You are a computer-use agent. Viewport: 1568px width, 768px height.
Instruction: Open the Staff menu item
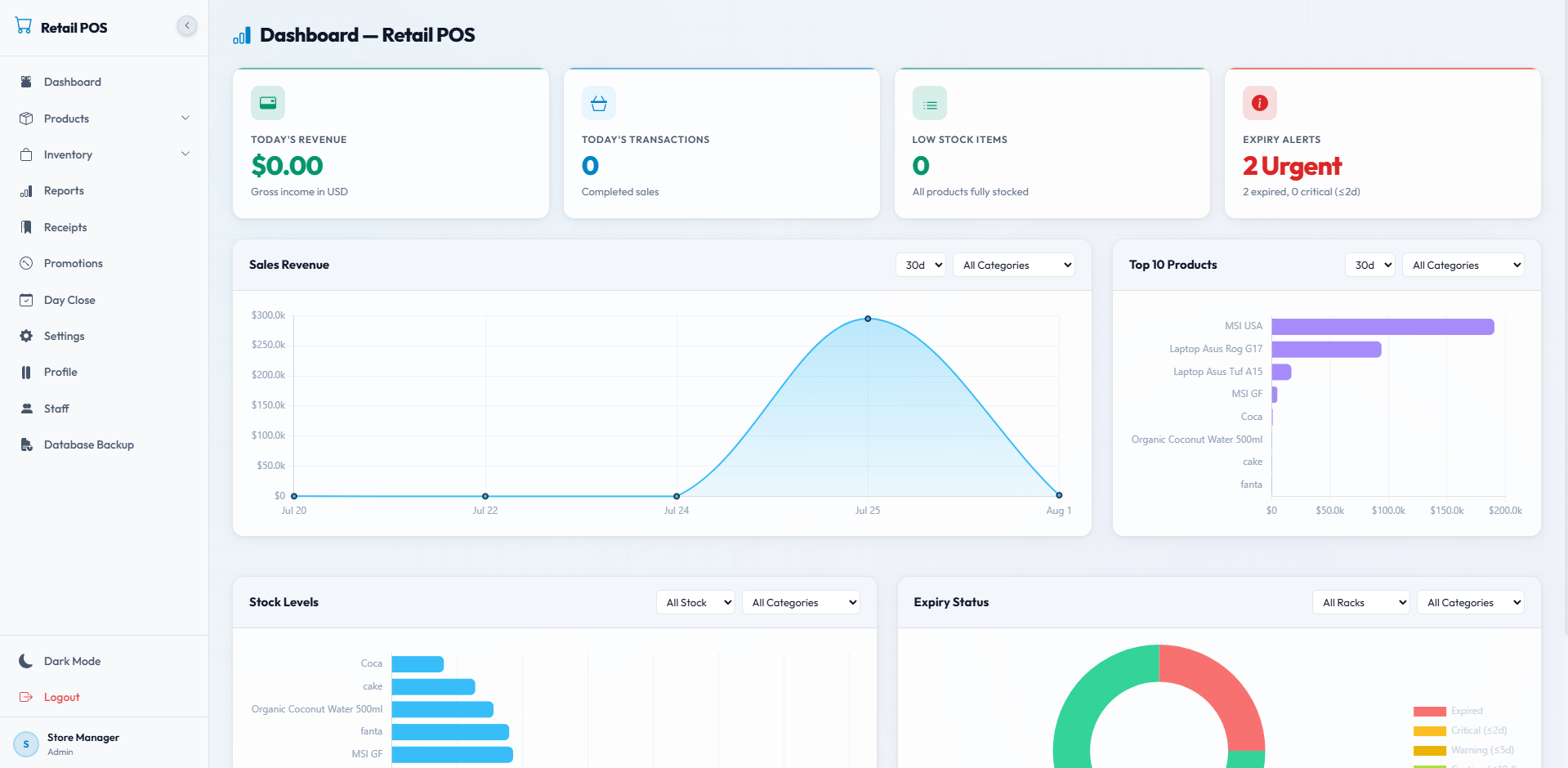[x=105, y=409]
